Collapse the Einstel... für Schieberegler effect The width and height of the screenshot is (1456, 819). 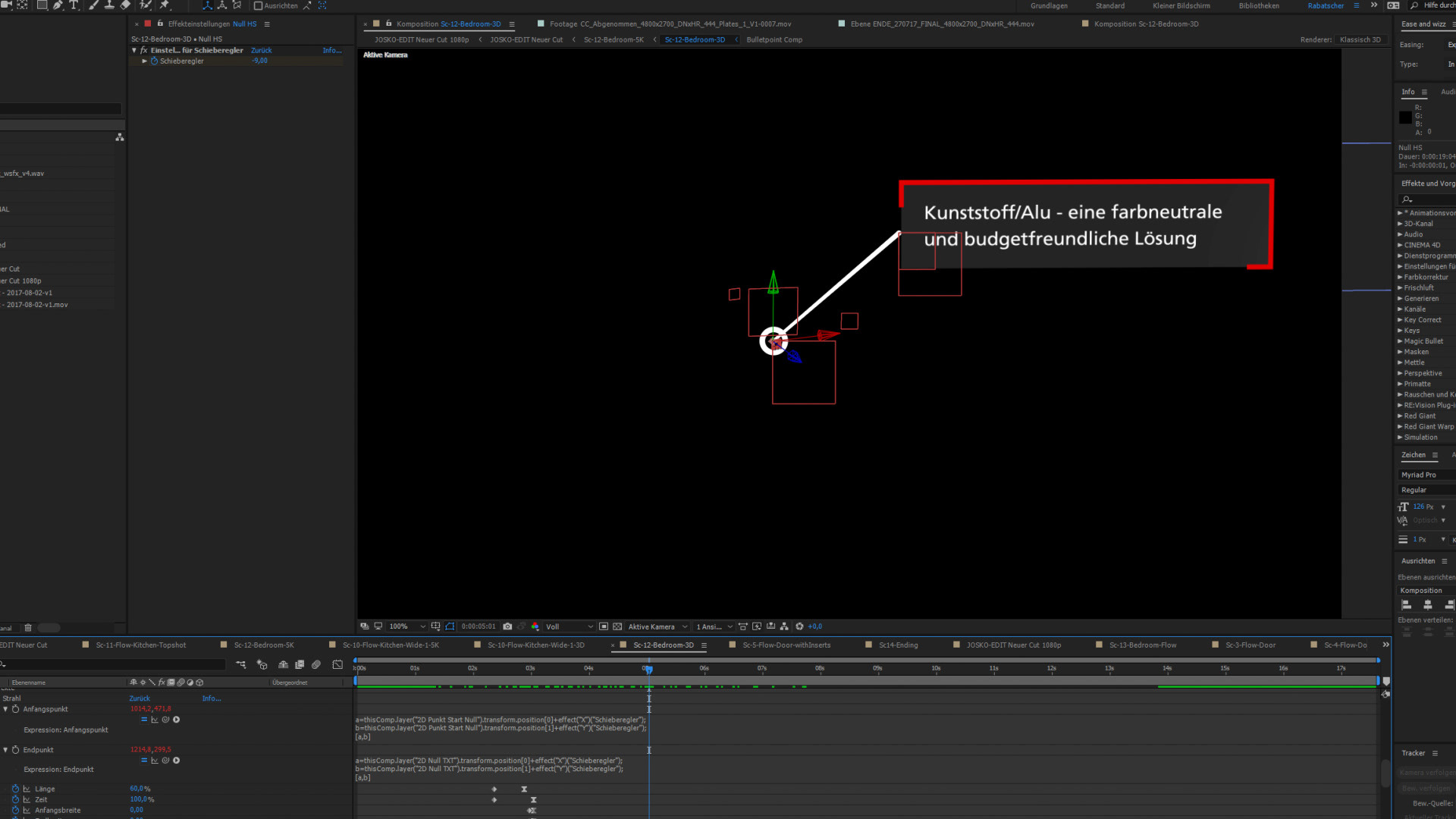[134, 50]
